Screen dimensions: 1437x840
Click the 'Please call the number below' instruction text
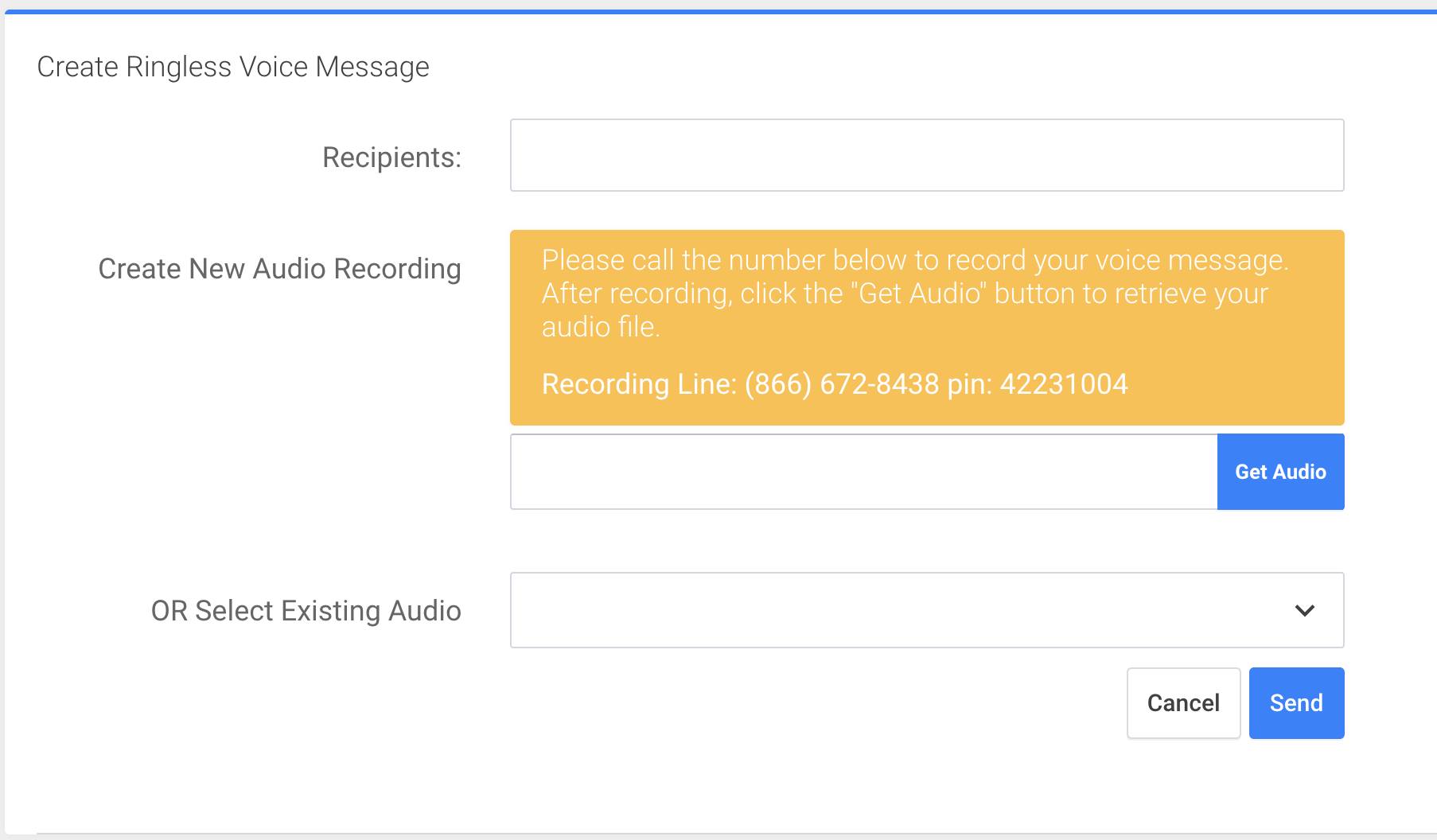(x=915, y=294)
